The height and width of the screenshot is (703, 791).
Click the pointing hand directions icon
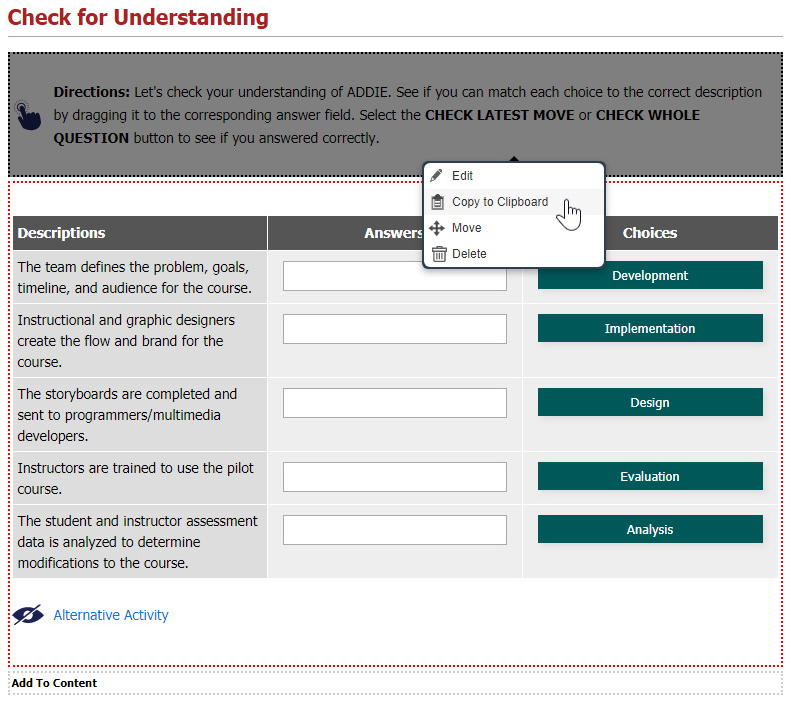click(x=28, y=115)
